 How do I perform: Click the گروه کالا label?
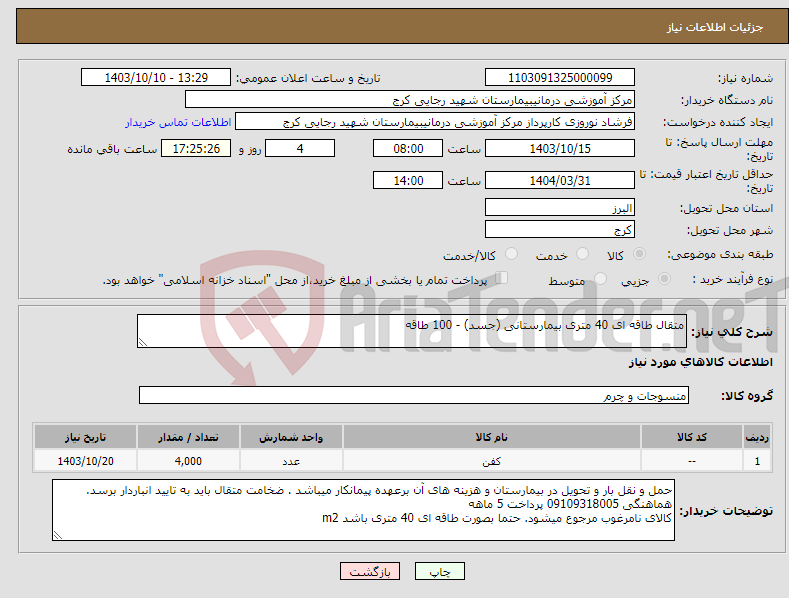click(747, 396)
